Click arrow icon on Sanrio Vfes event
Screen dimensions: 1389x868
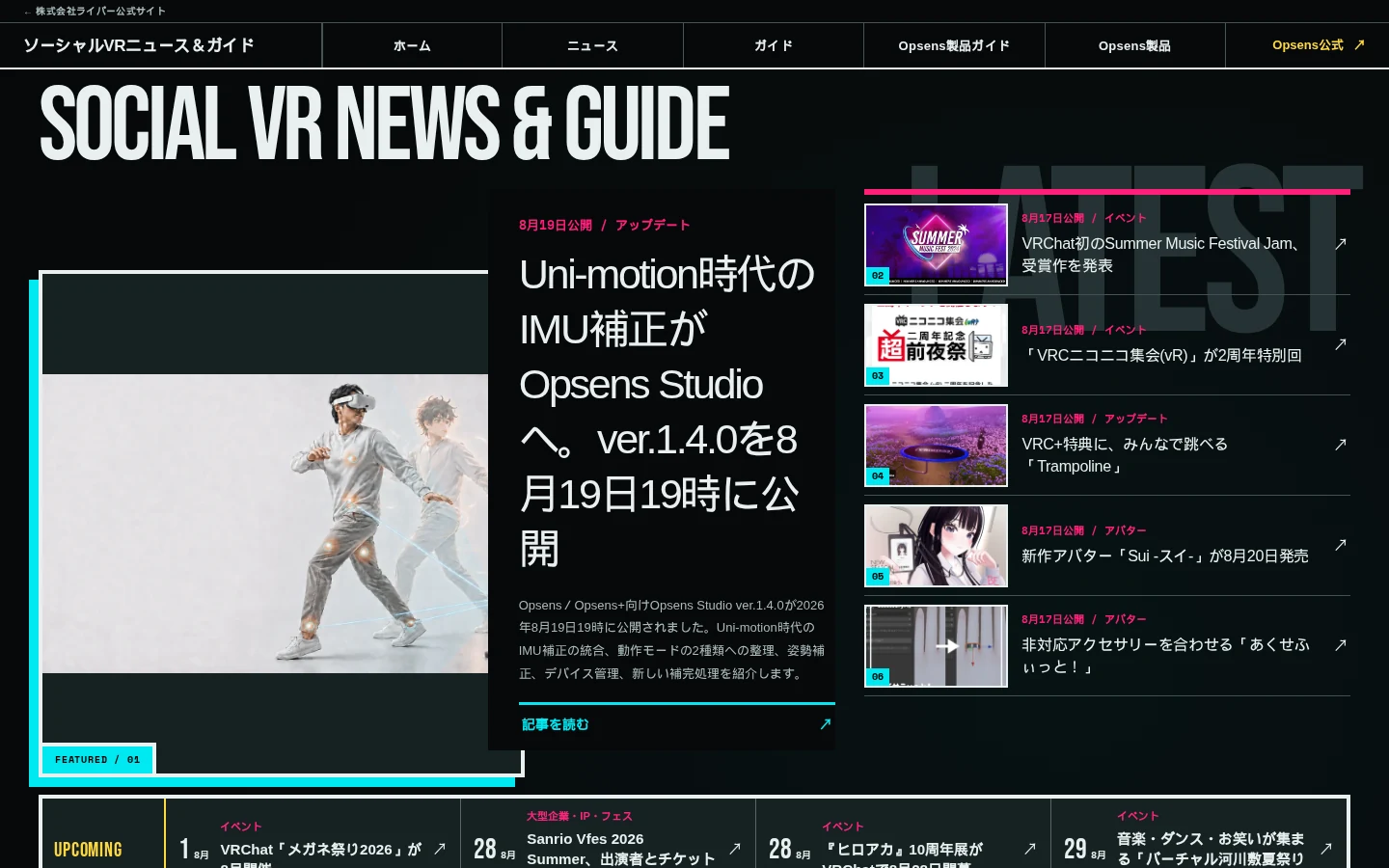(x=735, y=849)
